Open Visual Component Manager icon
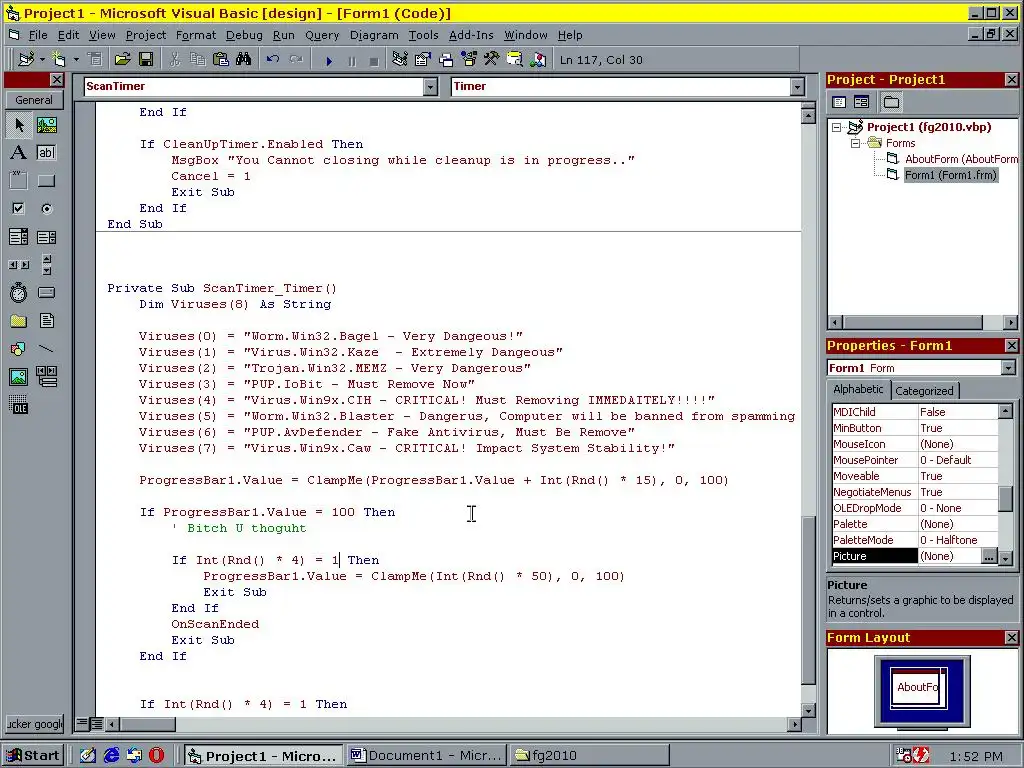Viewport: 1024px width, 768px height. [x=538, y=60]
